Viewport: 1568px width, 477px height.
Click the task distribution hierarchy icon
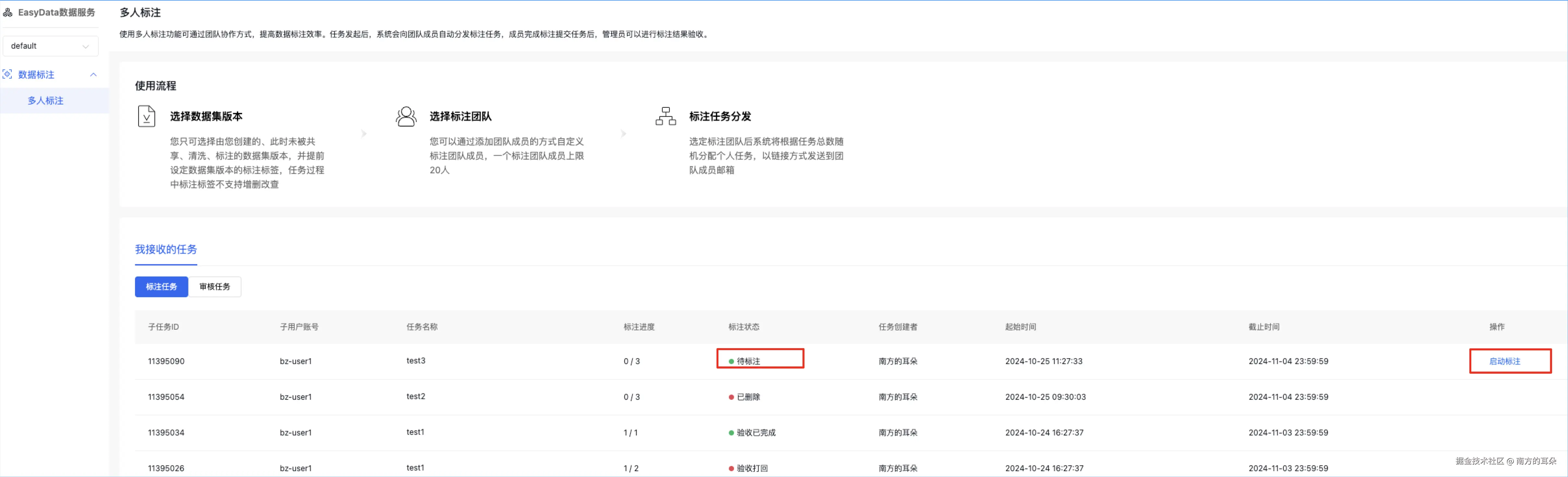pos(665,116)
